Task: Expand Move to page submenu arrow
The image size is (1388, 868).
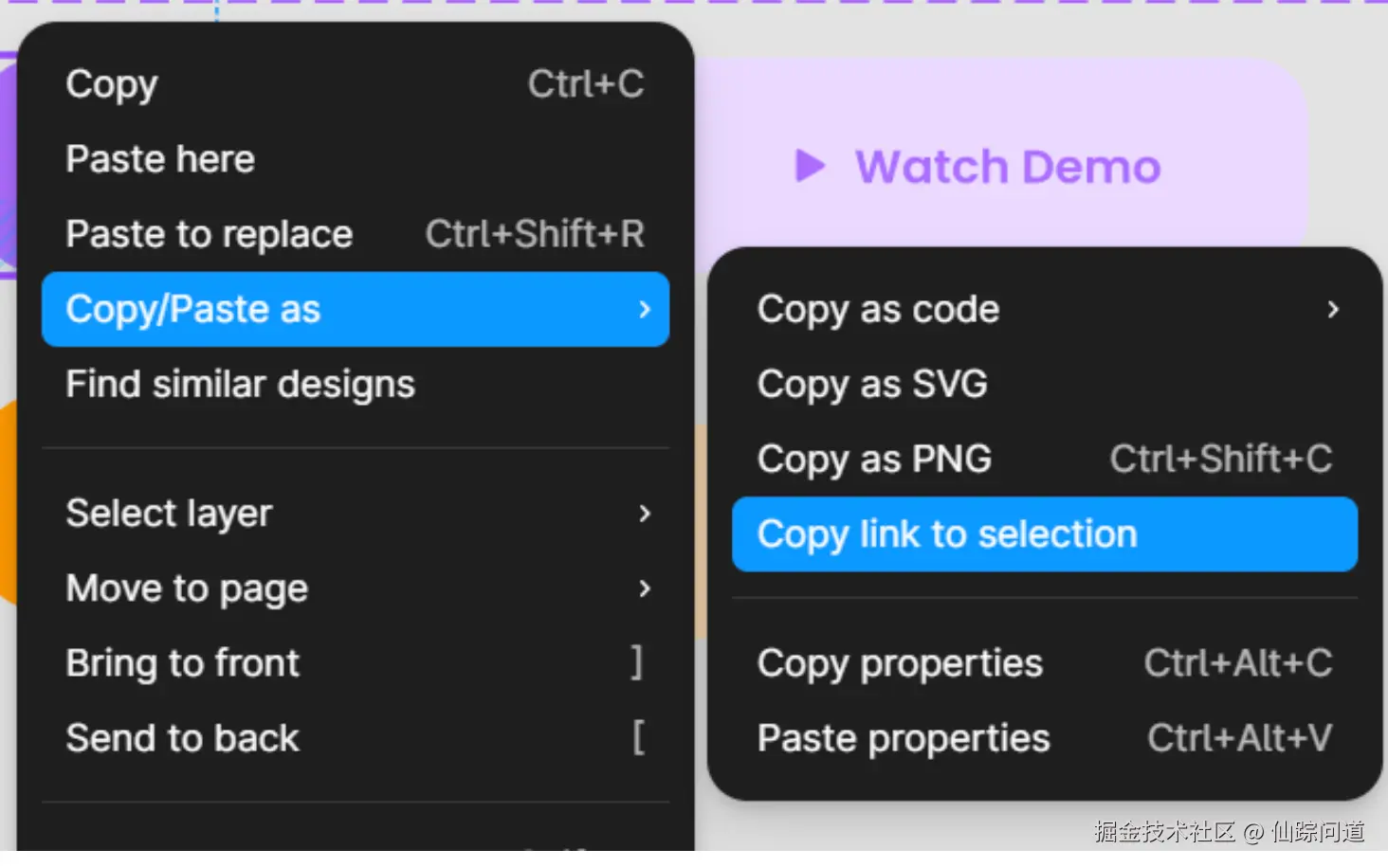Action: 645,588
